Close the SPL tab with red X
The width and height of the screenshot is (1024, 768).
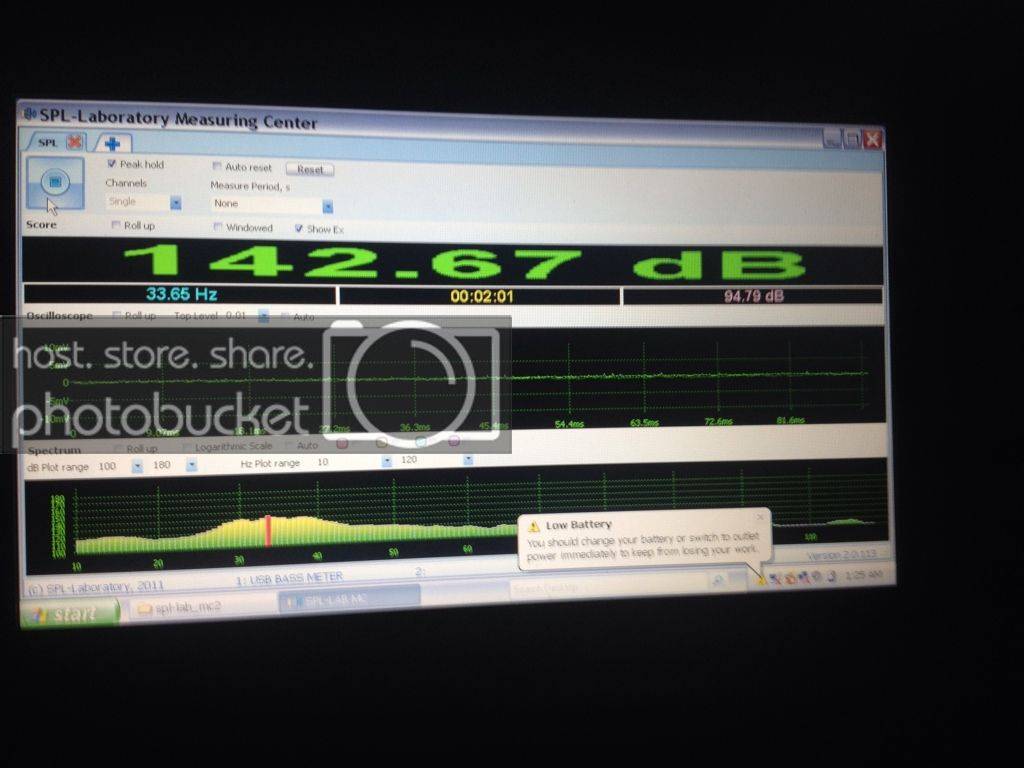75,142
